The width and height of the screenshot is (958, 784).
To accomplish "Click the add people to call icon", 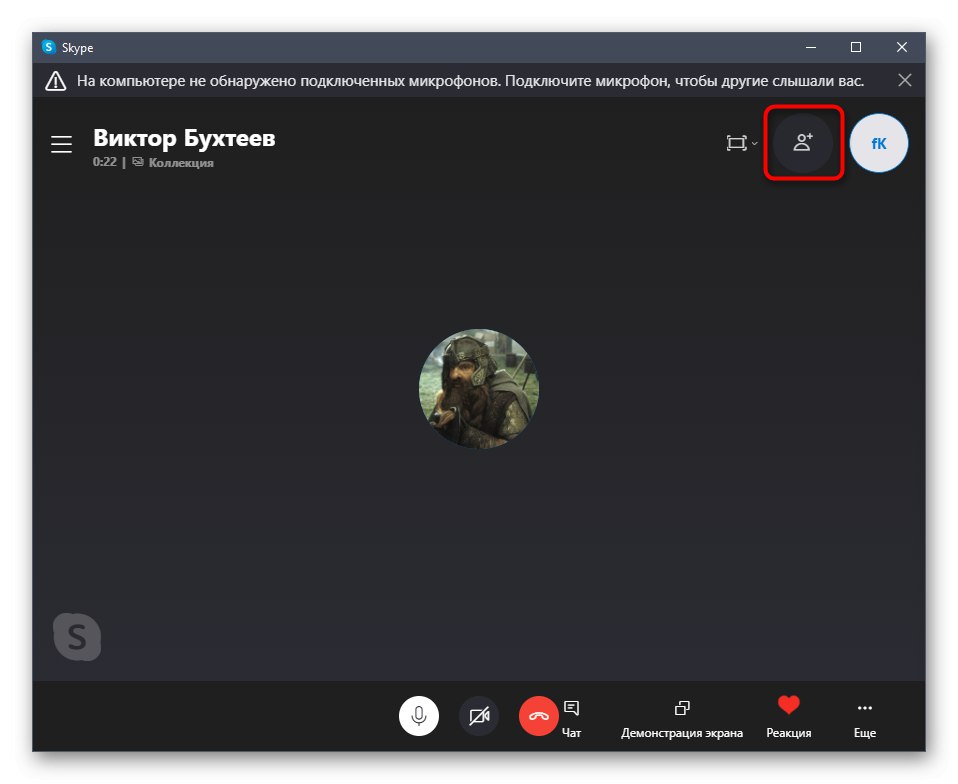I will pos(803,143).
